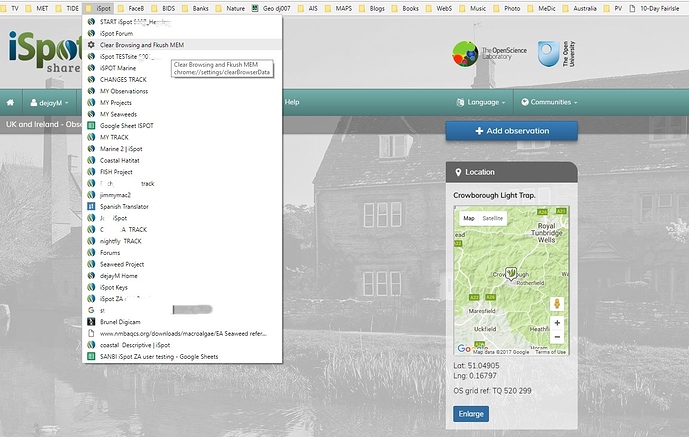Open the Photo bookmarks folder

pyautogui.click(x=507, y=8)
